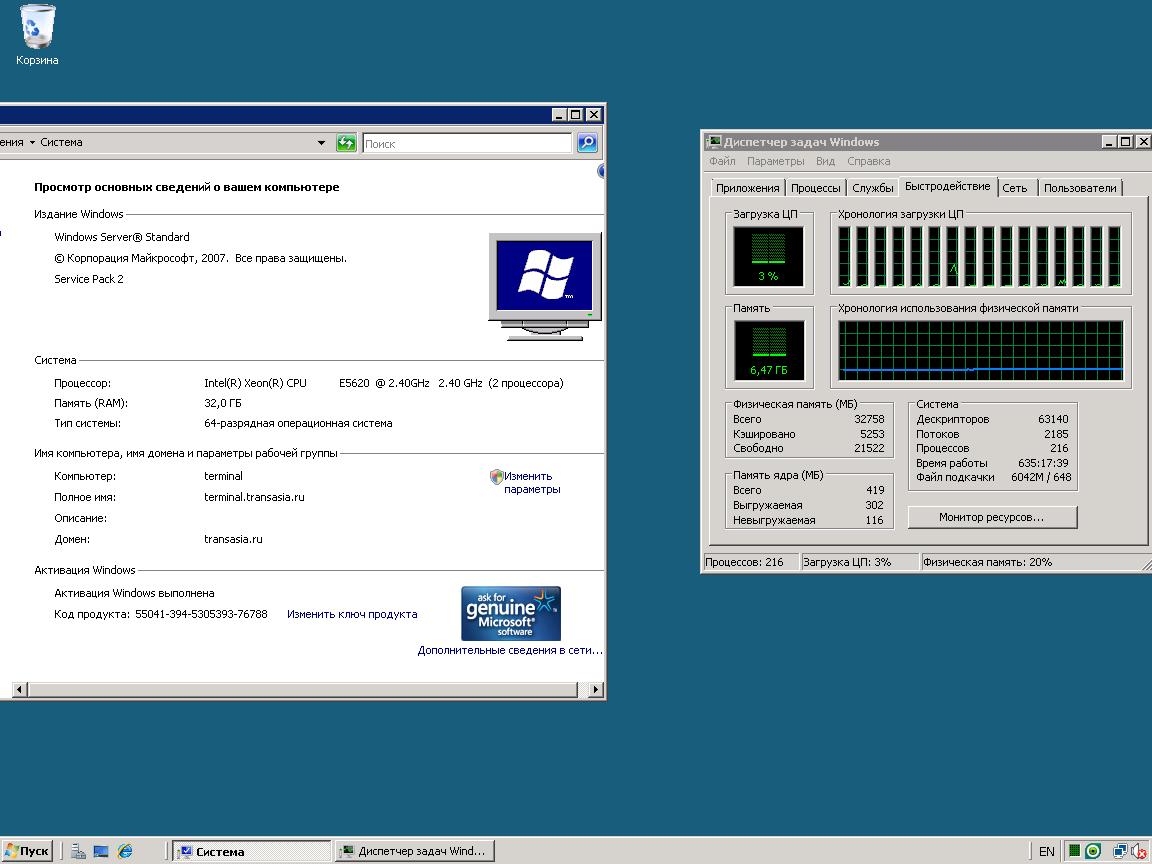Click the breadcrumb arrow before Система
This screenshot has width=1152, height=864.
(32, 143)
